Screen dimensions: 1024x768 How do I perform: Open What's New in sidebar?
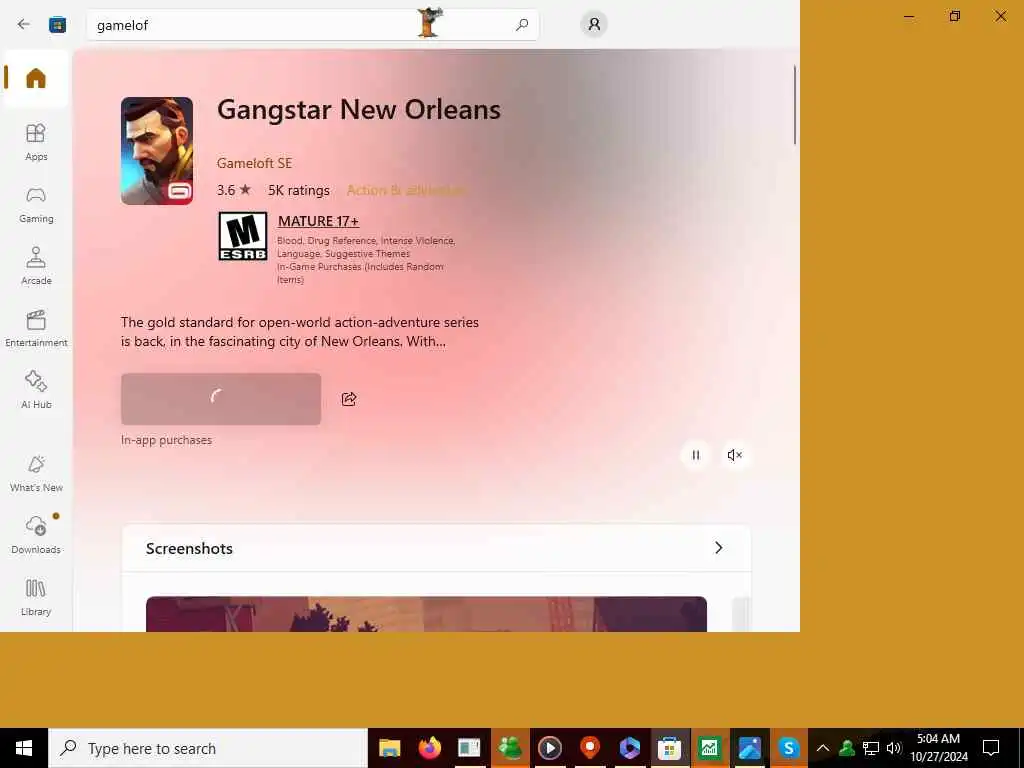tap(36, 473)
